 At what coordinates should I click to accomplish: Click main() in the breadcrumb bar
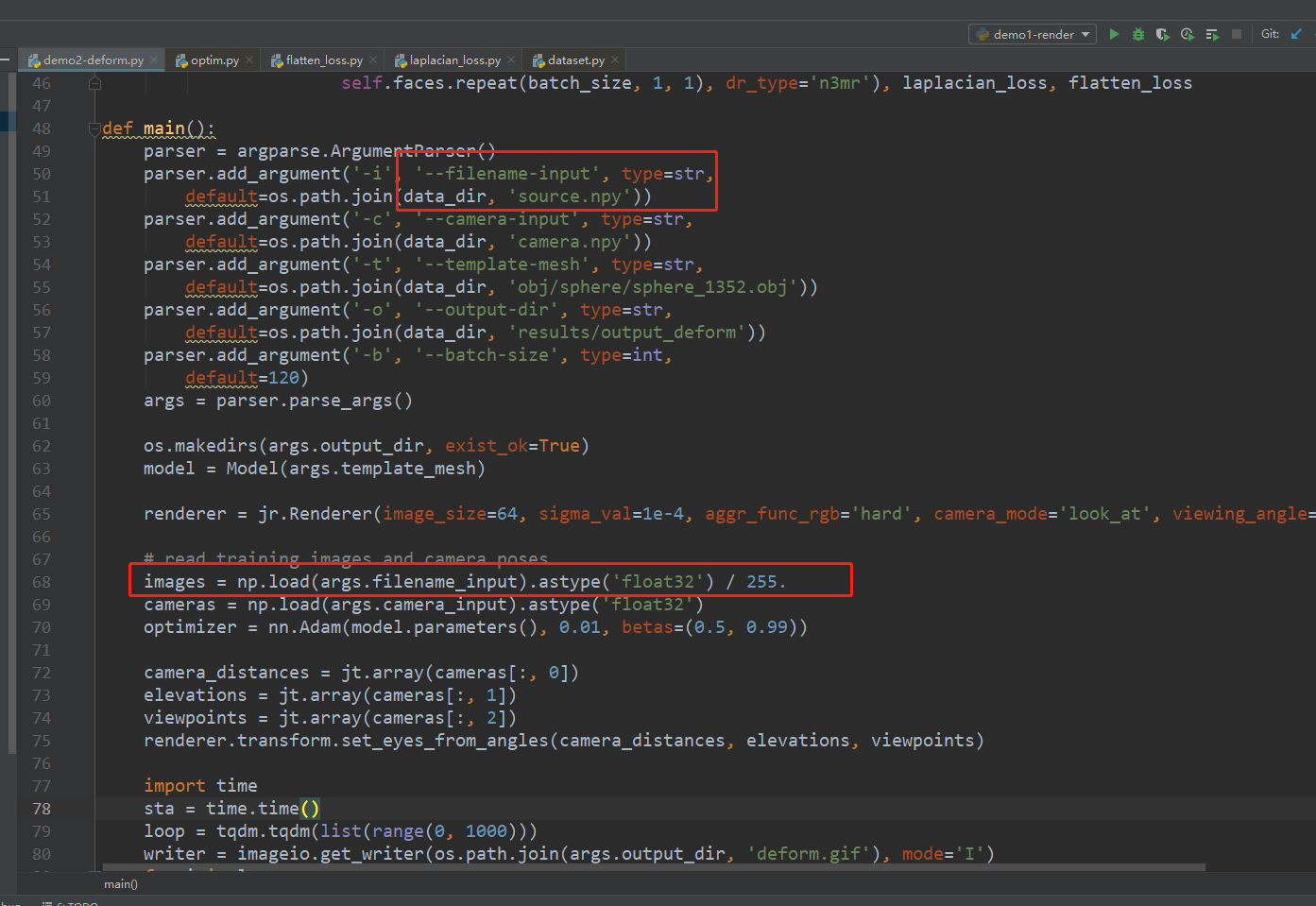tap(121, 884)
